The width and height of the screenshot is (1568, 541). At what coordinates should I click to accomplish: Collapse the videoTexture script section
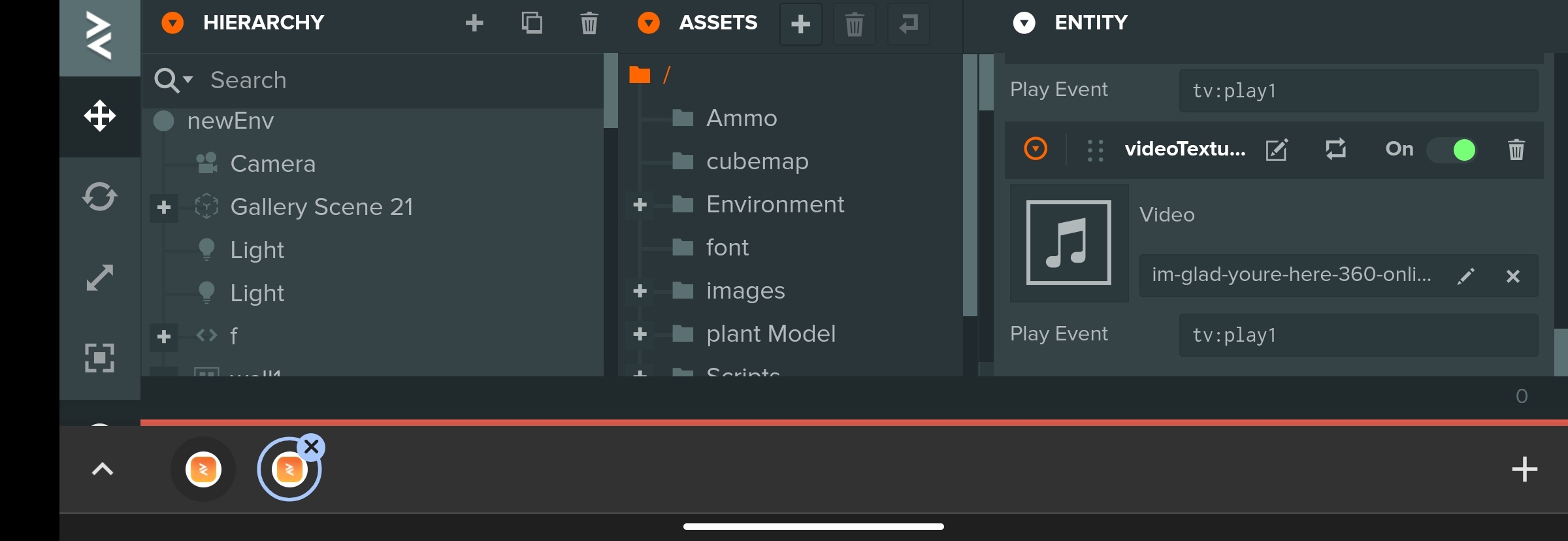pyautogui.click(x=1036, y=149)
